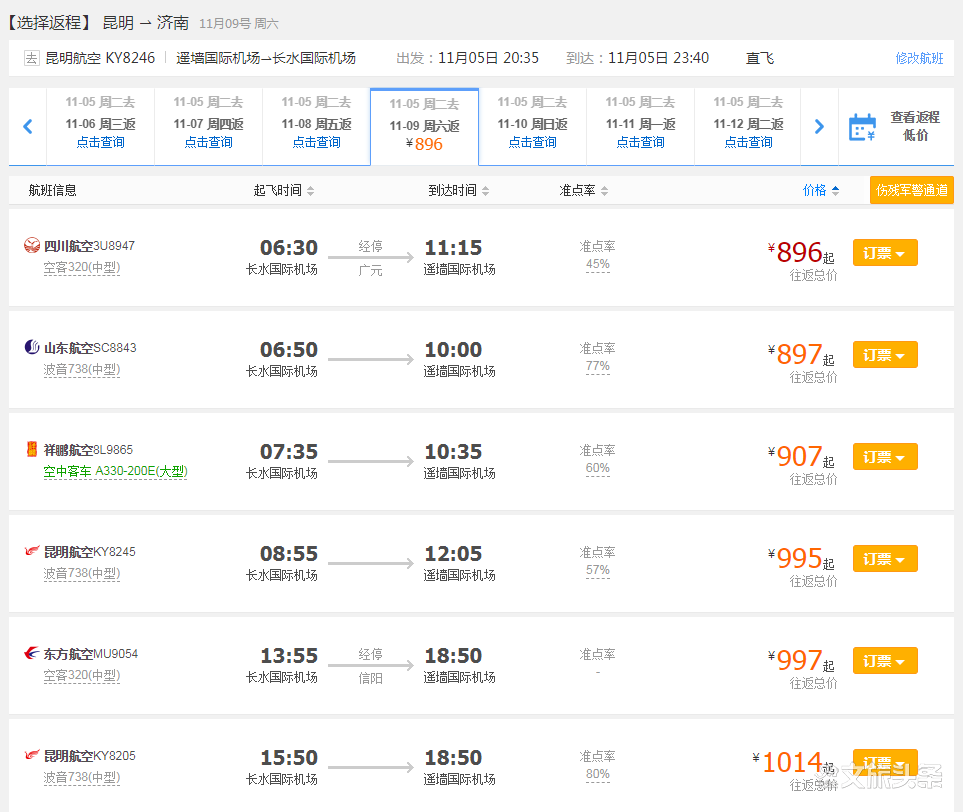Select 11-09 Saturday return tab

424,127
